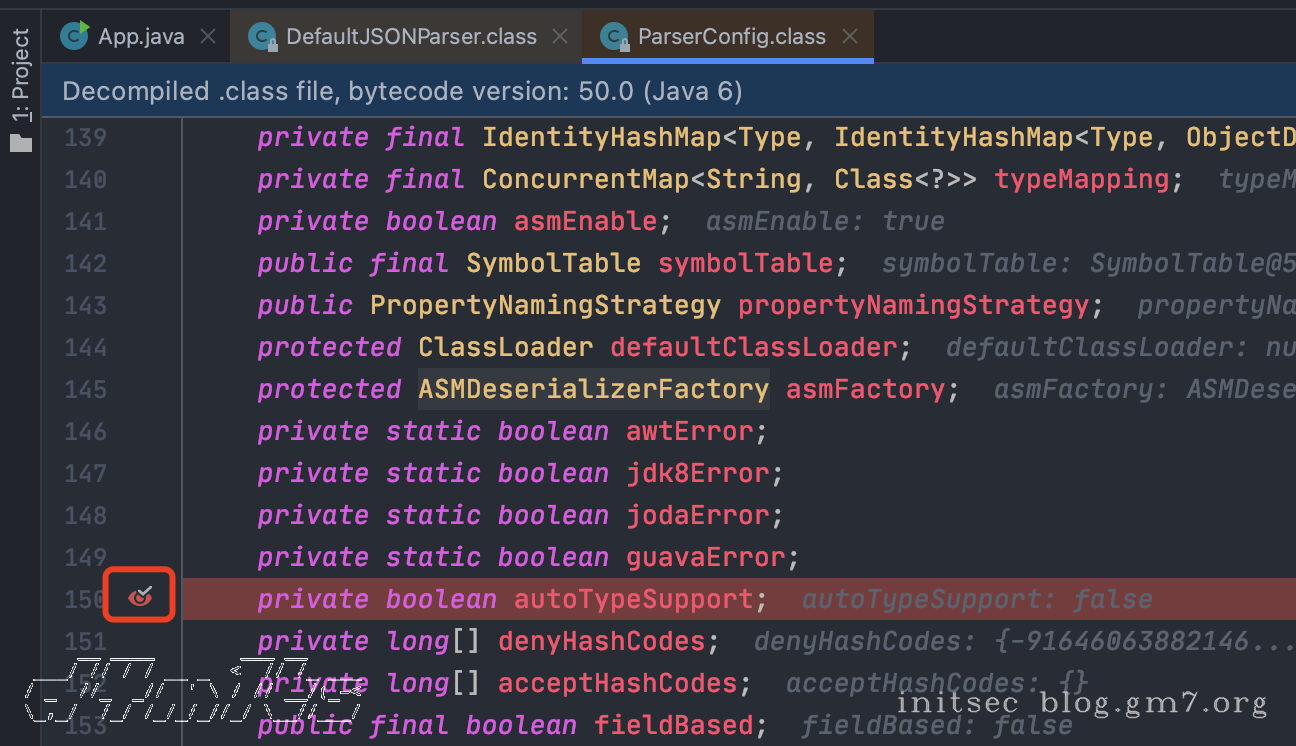Click the ParserConfig.class file type icon

[614, 37]
